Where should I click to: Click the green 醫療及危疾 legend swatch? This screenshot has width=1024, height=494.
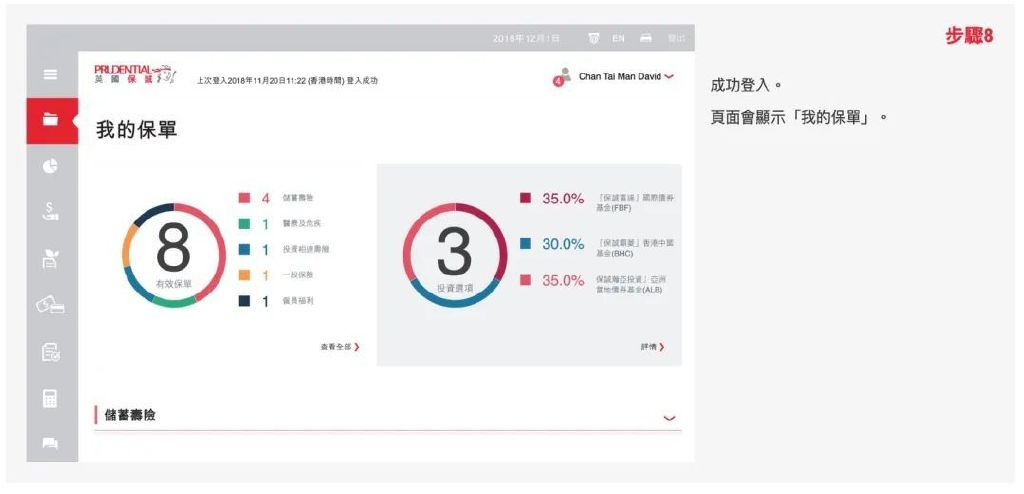click(x=244, y=224)
